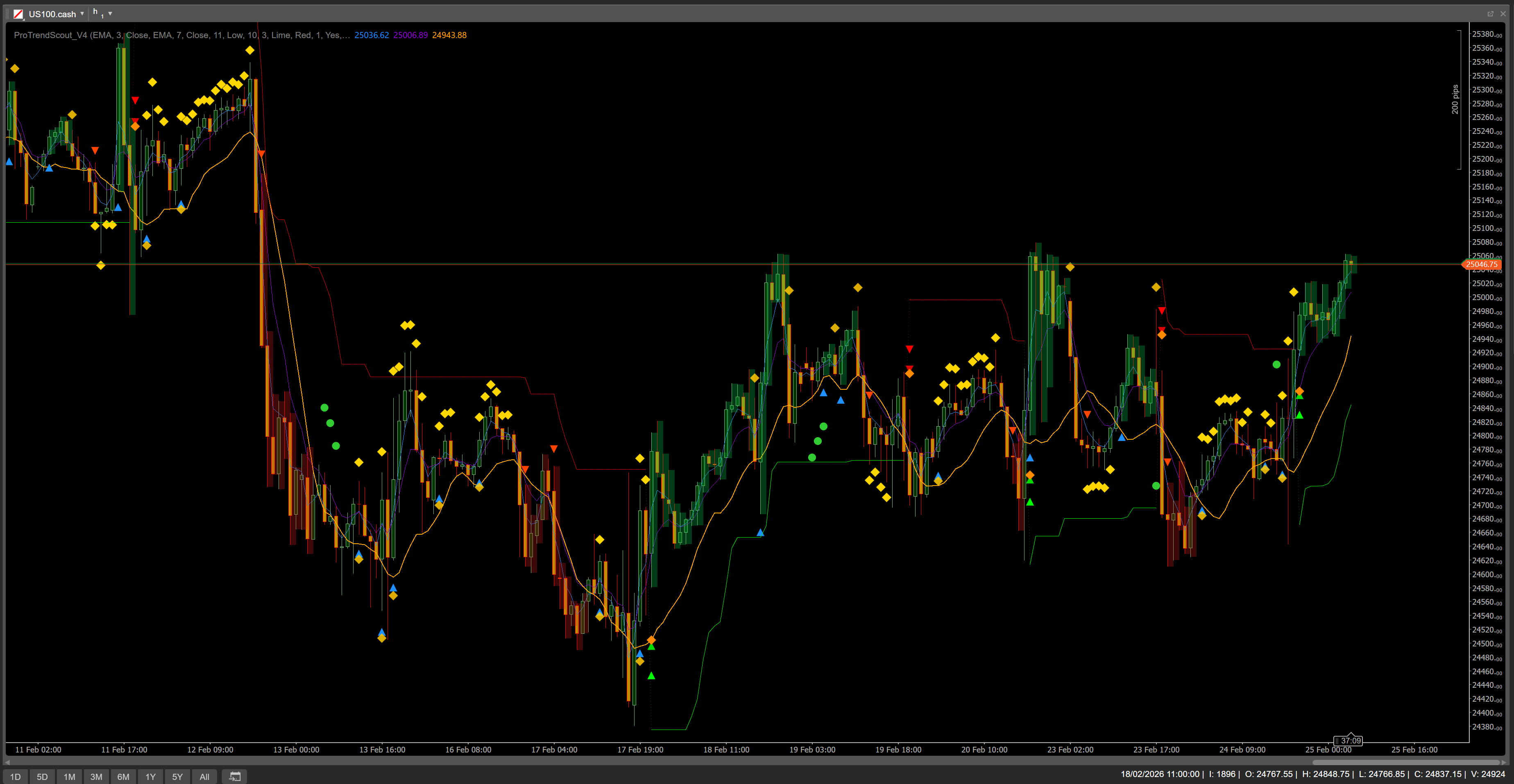Show All history range

204,776
